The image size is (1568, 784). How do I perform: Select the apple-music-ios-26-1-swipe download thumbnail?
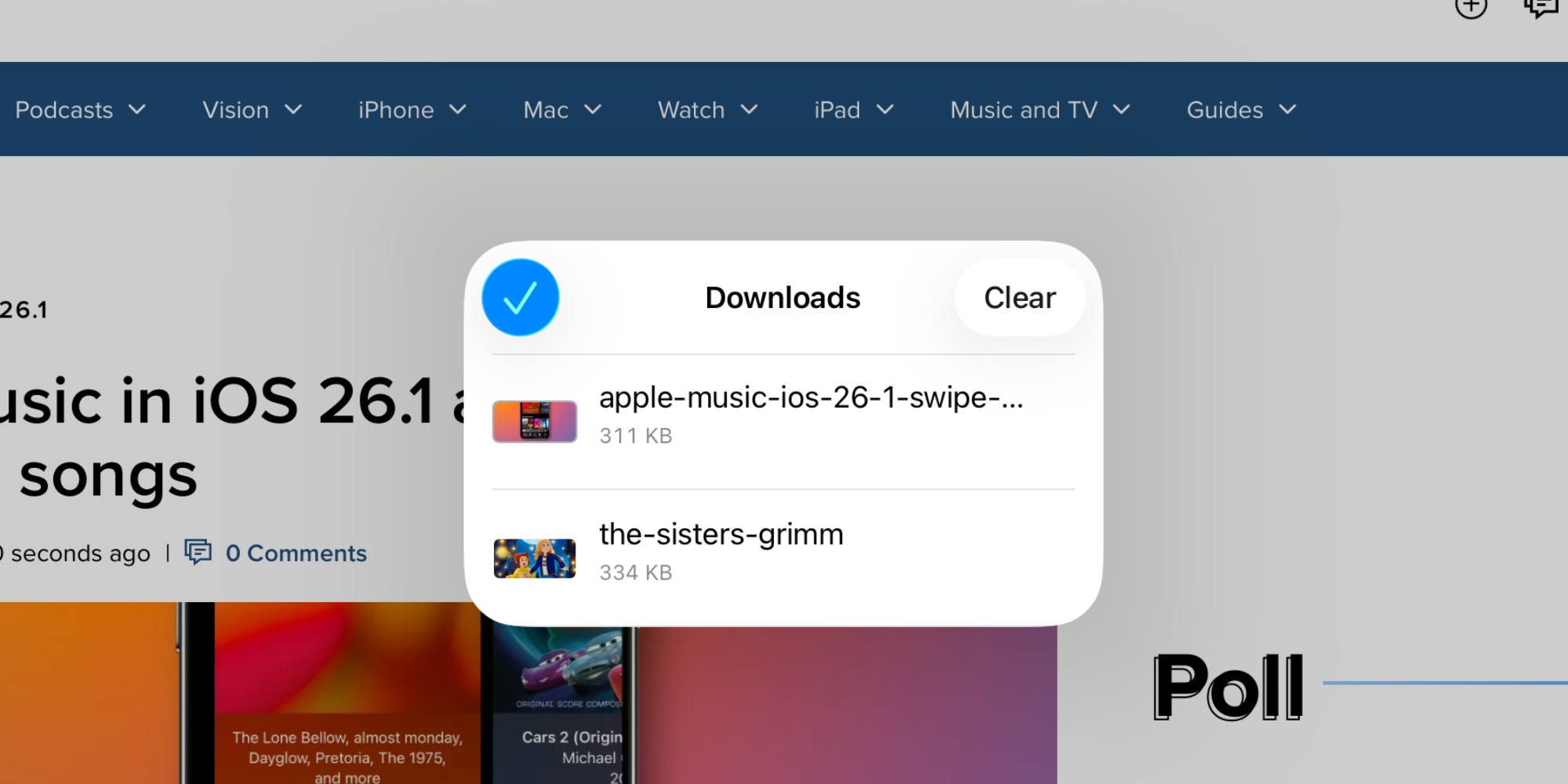pos(534,421)
